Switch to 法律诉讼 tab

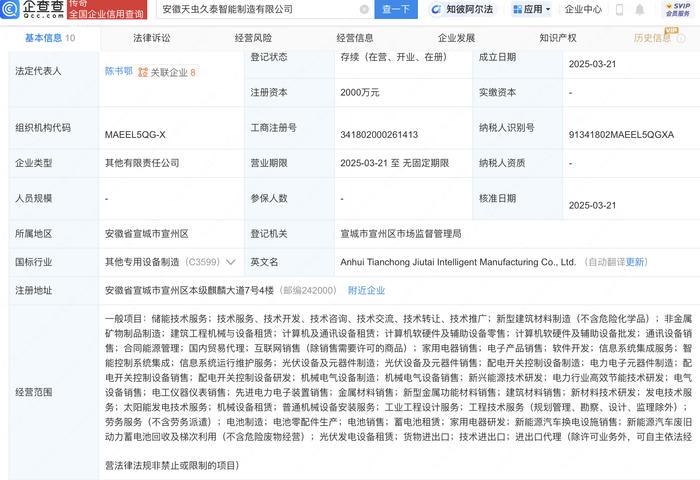[152, 38]
